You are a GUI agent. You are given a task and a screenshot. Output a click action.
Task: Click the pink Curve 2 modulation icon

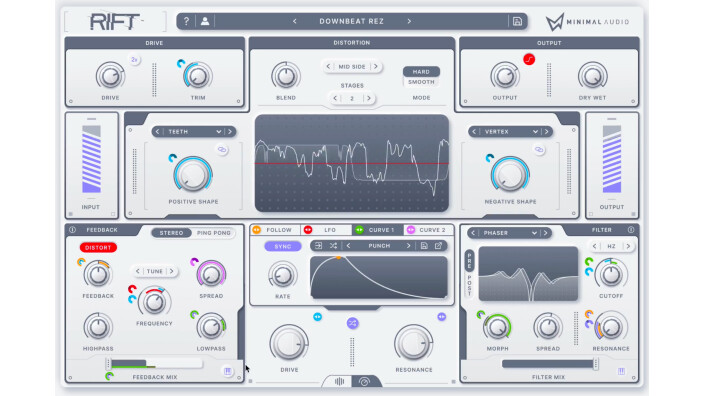pyautogui.click(x=411, y=229)
